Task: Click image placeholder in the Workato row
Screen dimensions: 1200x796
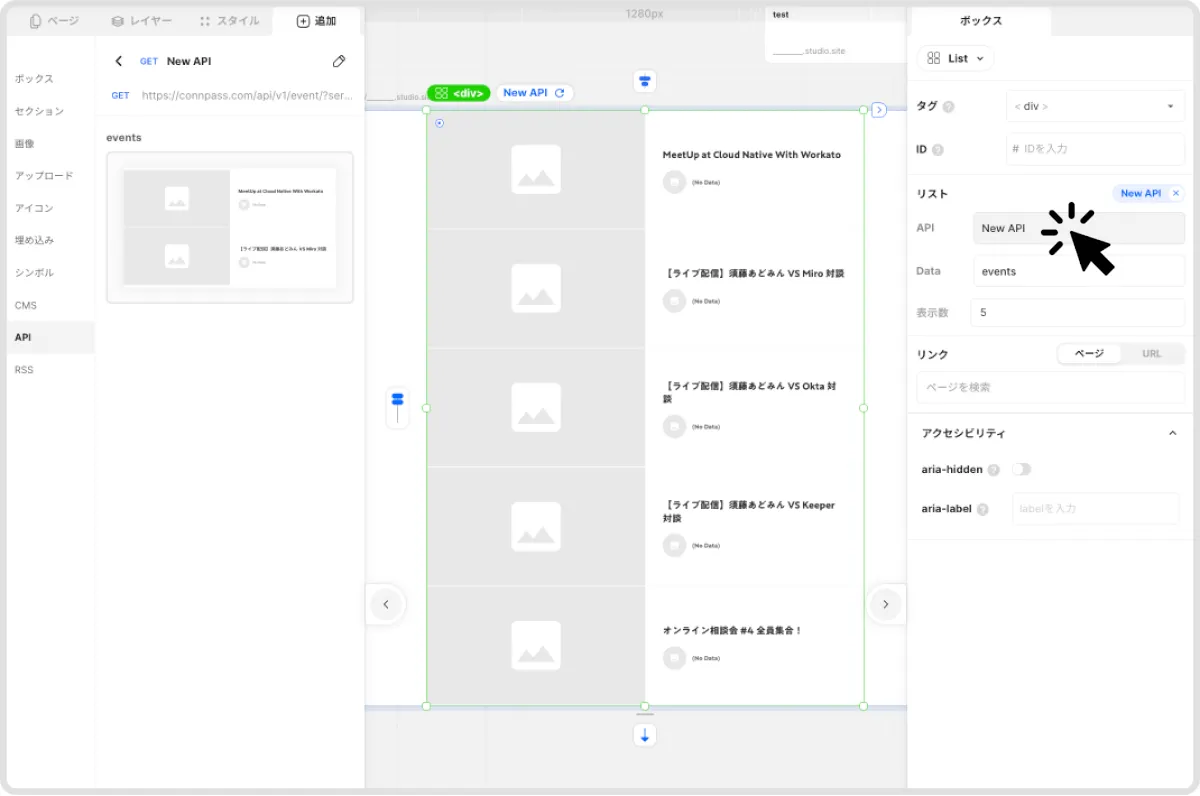Action: 536,169
